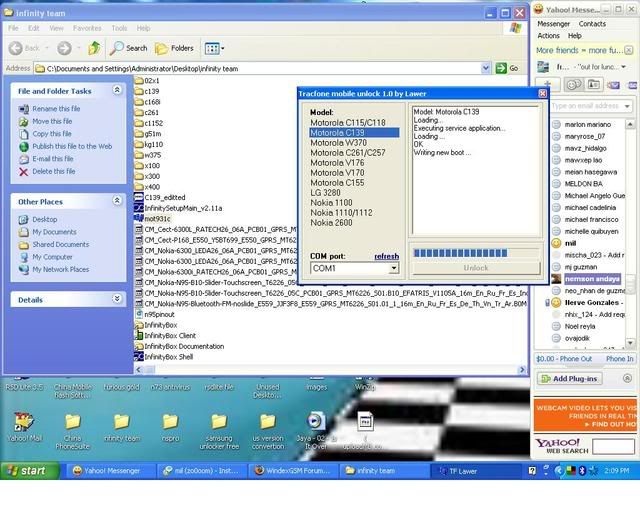Image resolution: width=640 pixels, height=505 pixels.
Task: Click the red X Delete this file
Action: [24, 171]
